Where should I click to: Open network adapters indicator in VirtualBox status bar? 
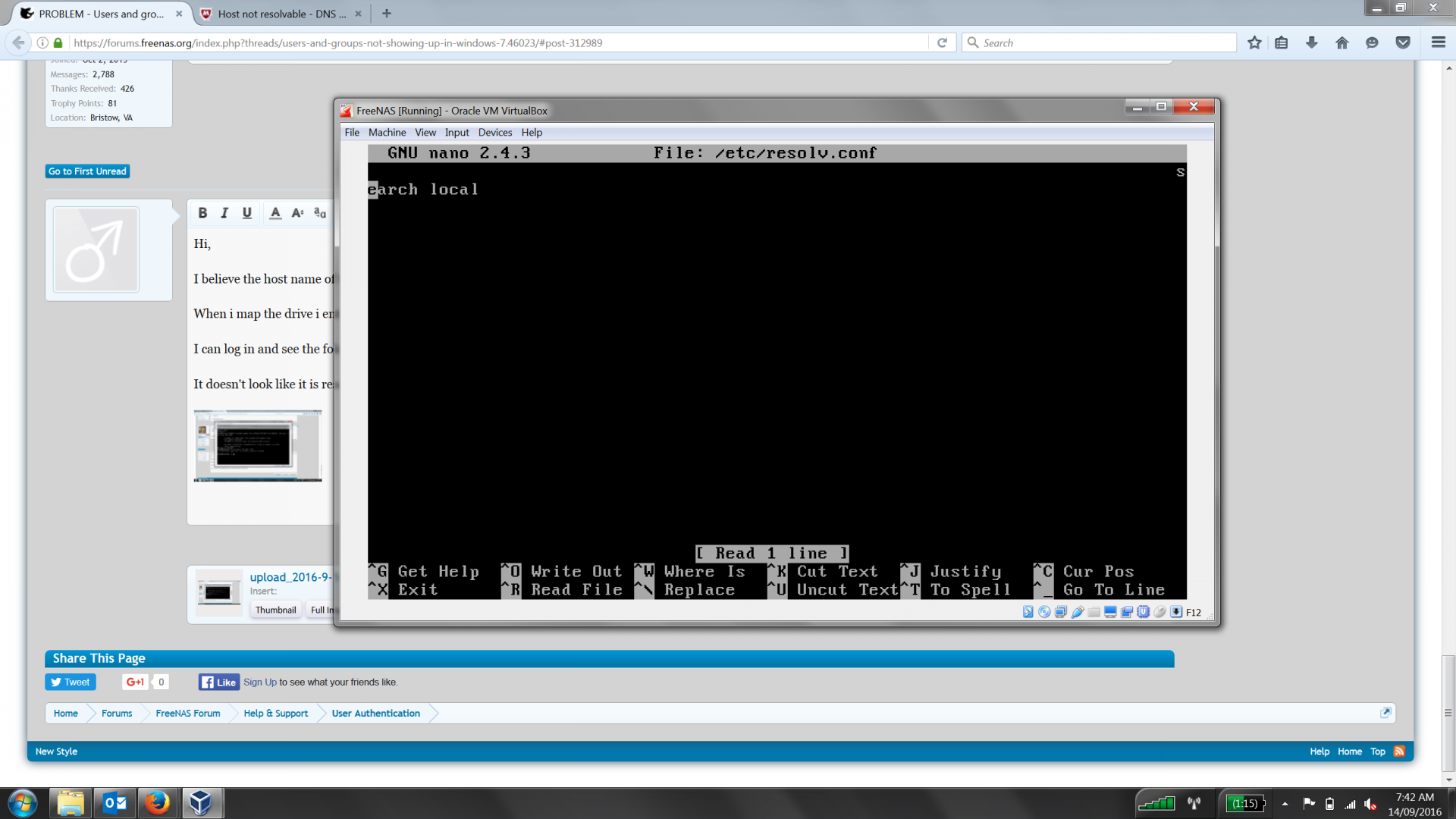[1061, 612]
